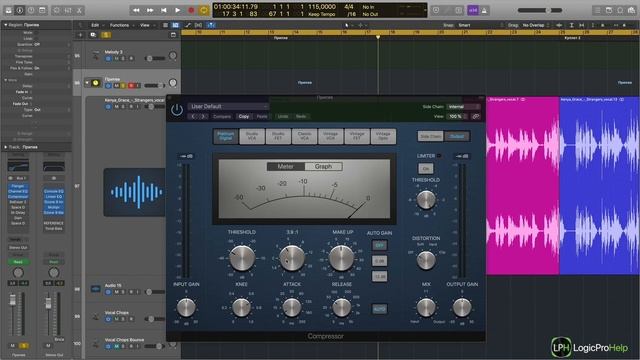The image size is (640, 360).
Task: Click Compare in the Compressor header
Action: point(222,117)
